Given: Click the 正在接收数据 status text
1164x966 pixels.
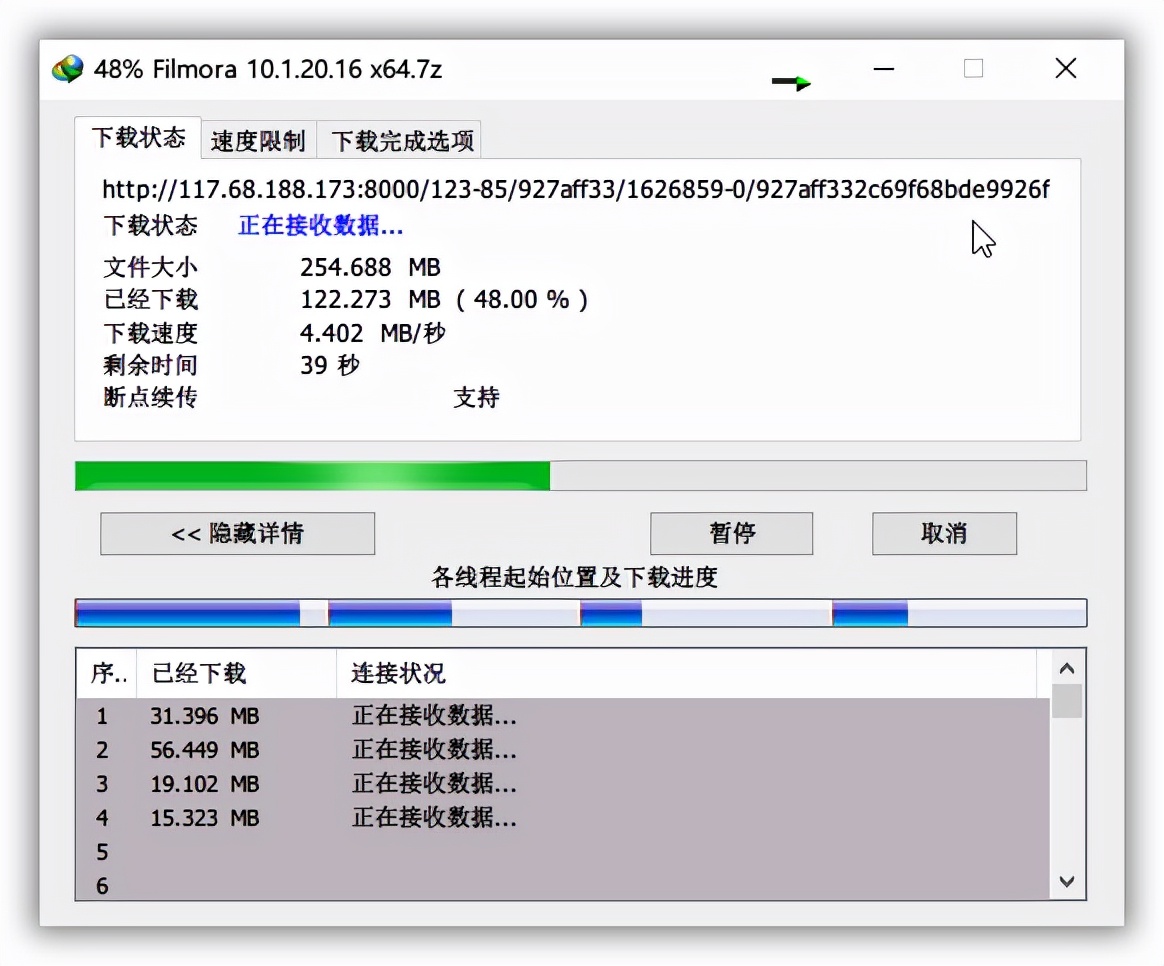Looking at the screenshot, I should coord(318,226).
